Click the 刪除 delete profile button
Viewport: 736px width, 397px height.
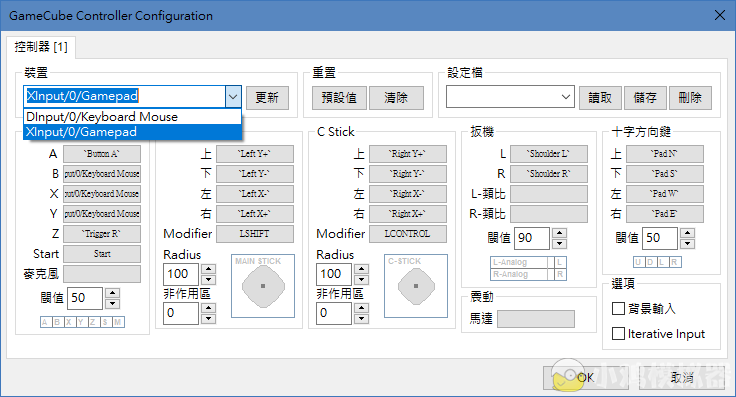click(x=690, y=98)
